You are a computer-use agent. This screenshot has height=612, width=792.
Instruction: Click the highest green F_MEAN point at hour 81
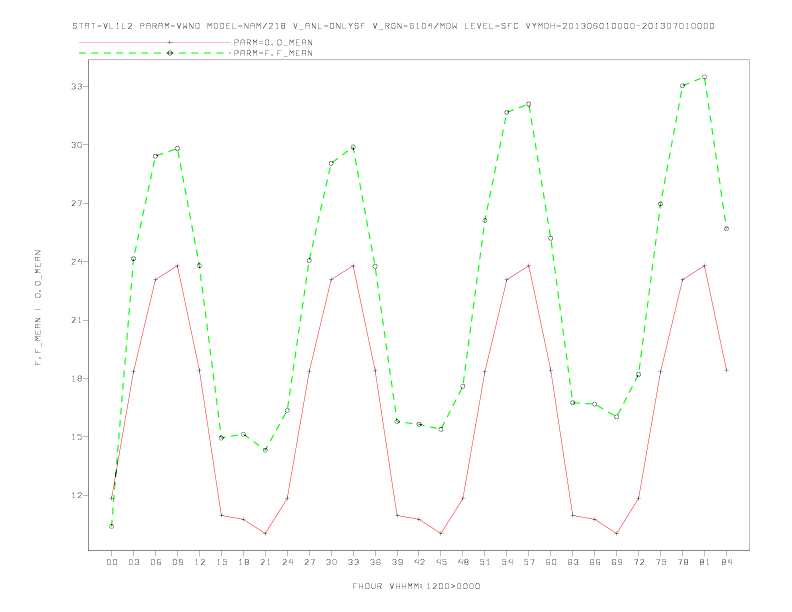tap(705, 77)
